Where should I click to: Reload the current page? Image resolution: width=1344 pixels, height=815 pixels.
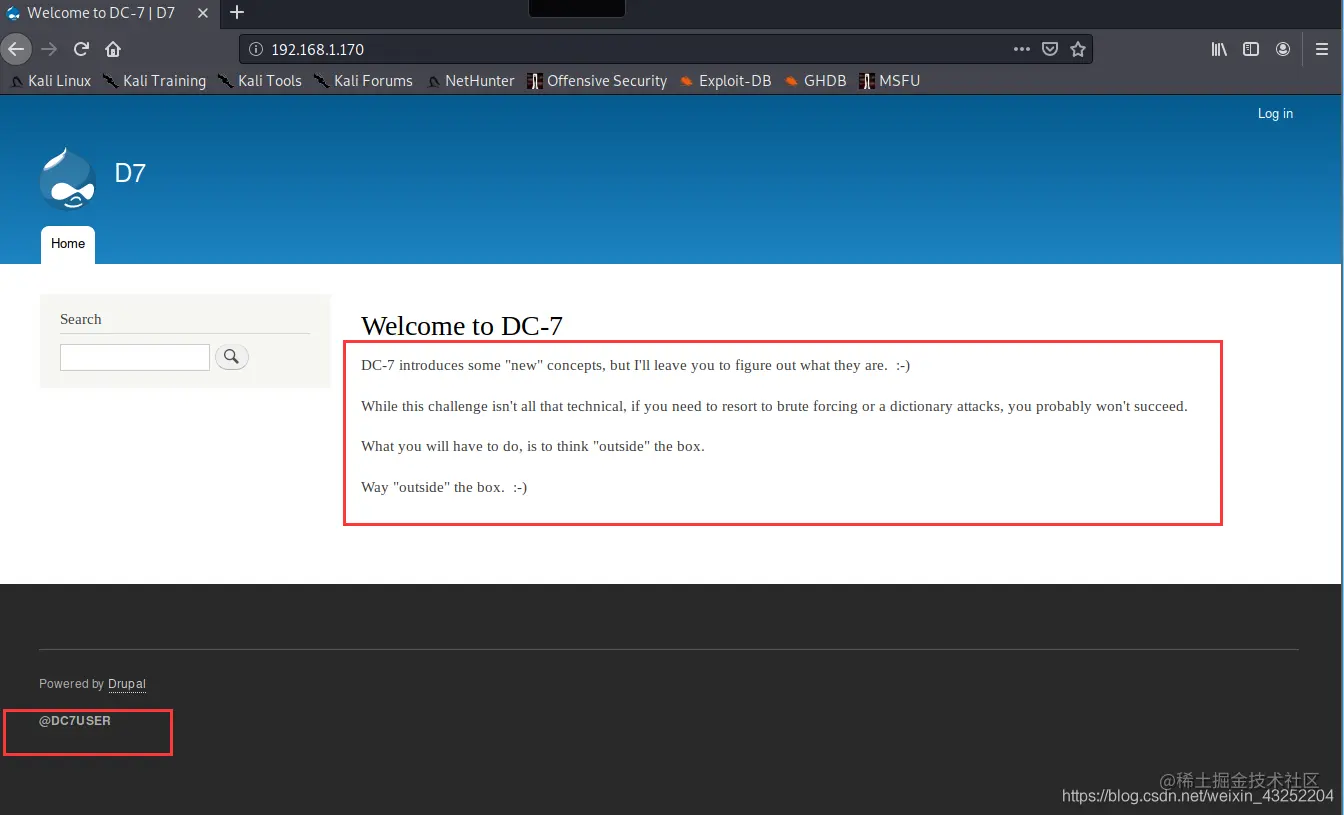click(82, 49)
